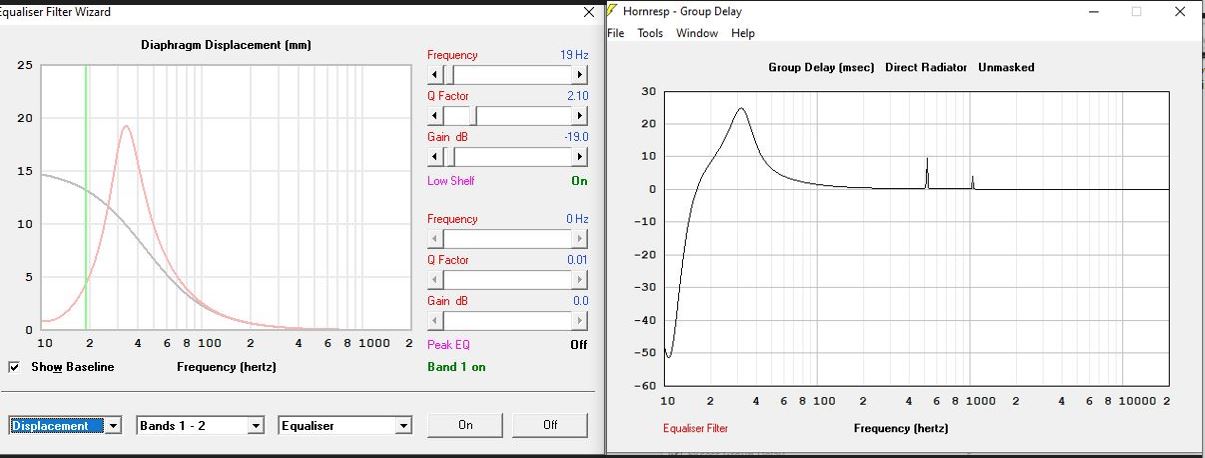1205x458 pixels.
Task: Open the Help menu in Hornresp
Action: tap(743, 33)
